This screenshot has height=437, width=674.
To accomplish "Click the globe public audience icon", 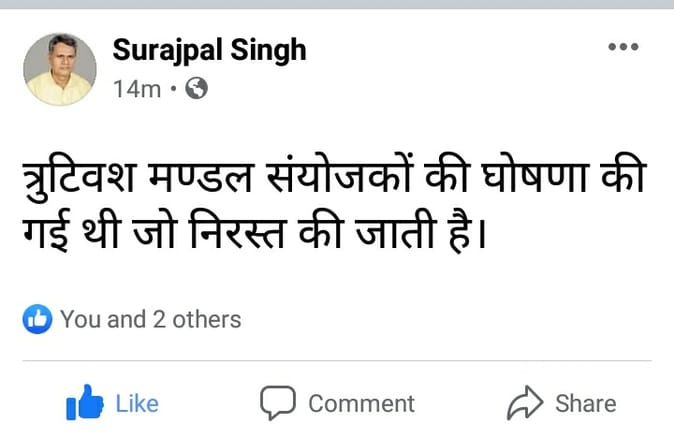I will click(197, 89).
